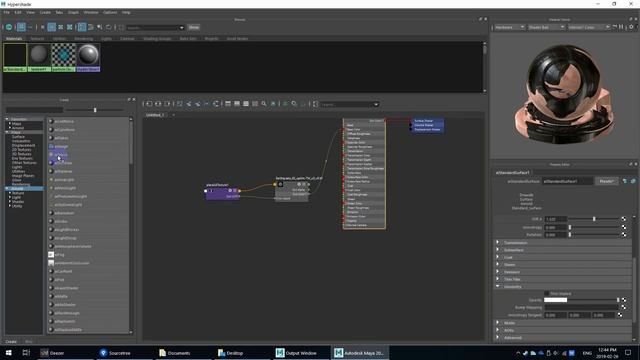Show input and output connections icon
Image resolution: width=640 pixels, height=360 pixels.
coord(158,104)
